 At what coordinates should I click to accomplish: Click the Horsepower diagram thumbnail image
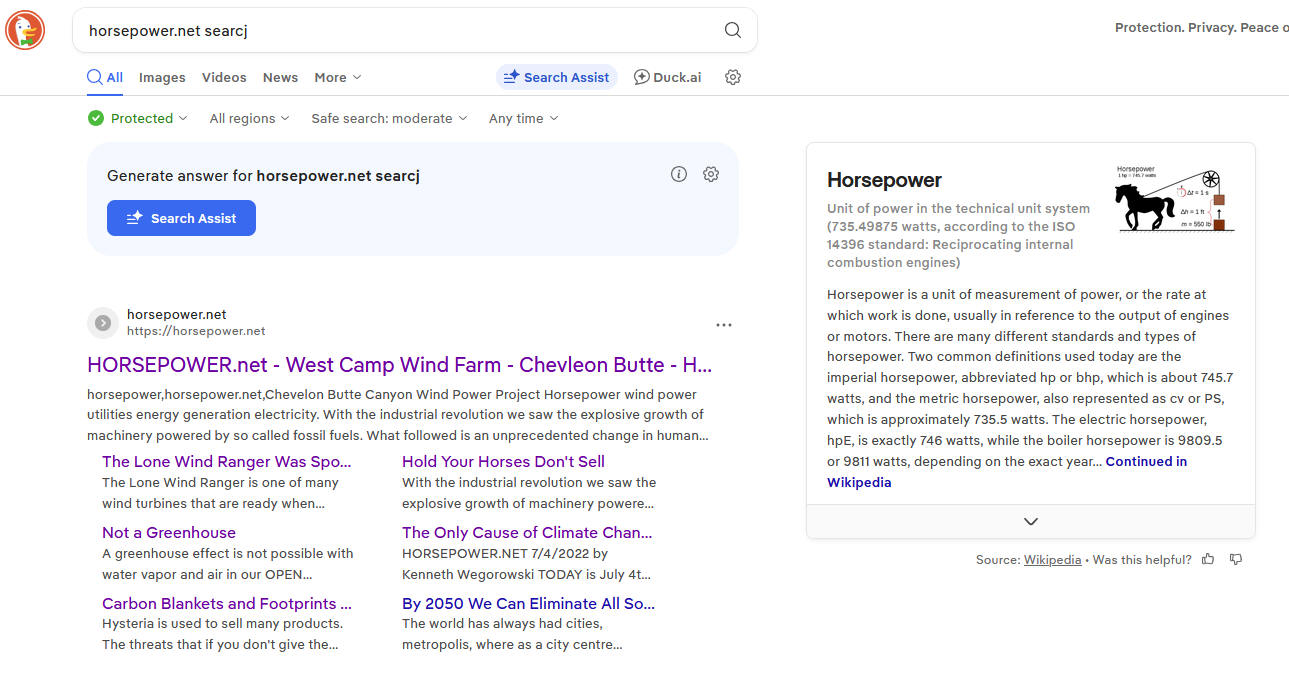click(1175, 198)
